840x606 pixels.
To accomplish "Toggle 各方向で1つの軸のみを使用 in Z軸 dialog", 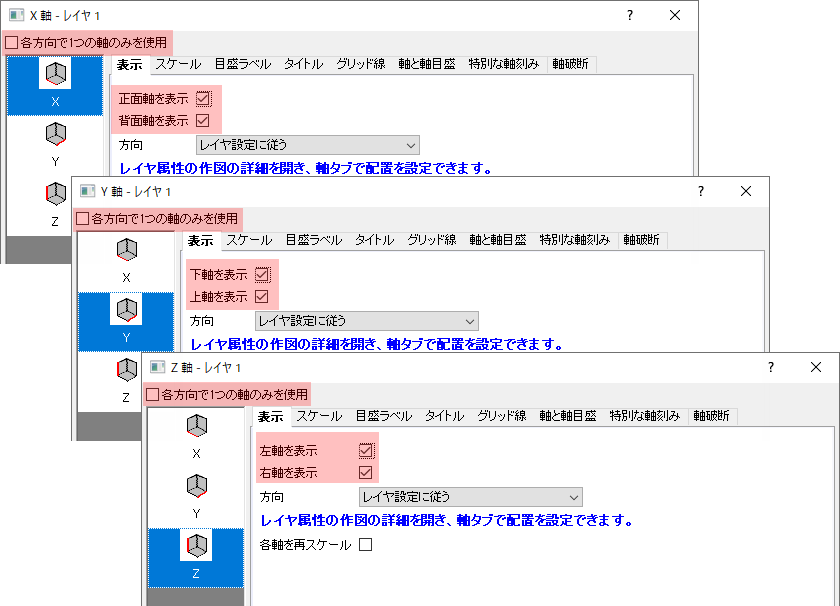I will (153, 395).
